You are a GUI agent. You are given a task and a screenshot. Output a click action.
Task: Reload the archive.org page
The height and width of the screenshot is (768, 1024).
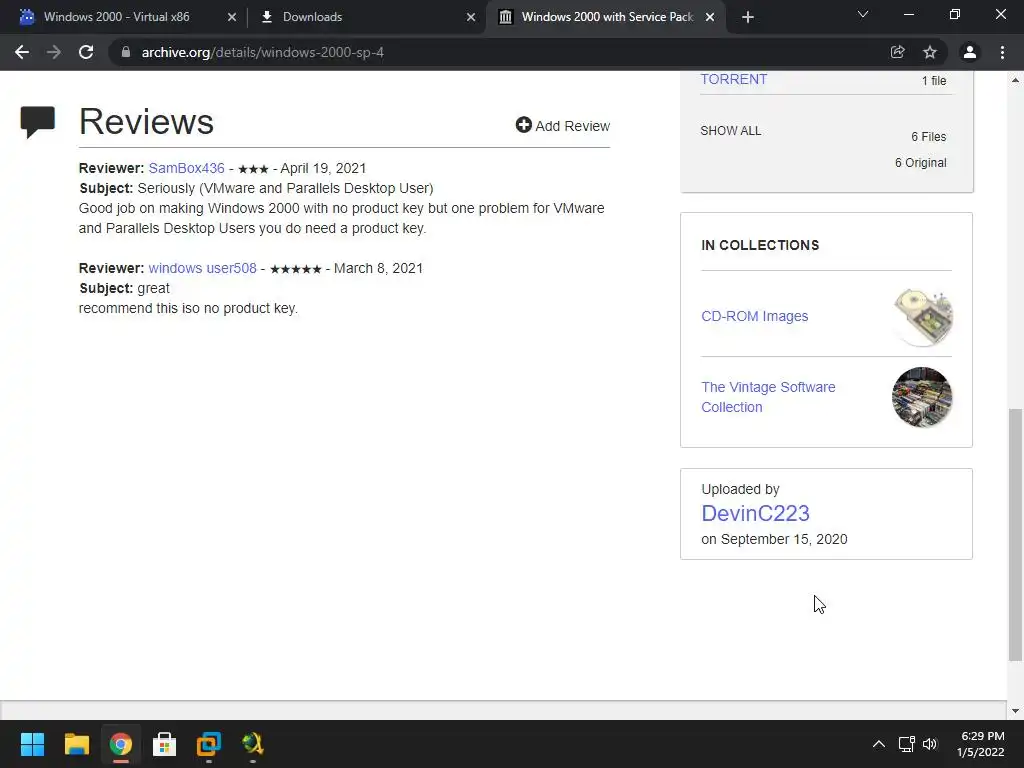click(x=86, y=52)
